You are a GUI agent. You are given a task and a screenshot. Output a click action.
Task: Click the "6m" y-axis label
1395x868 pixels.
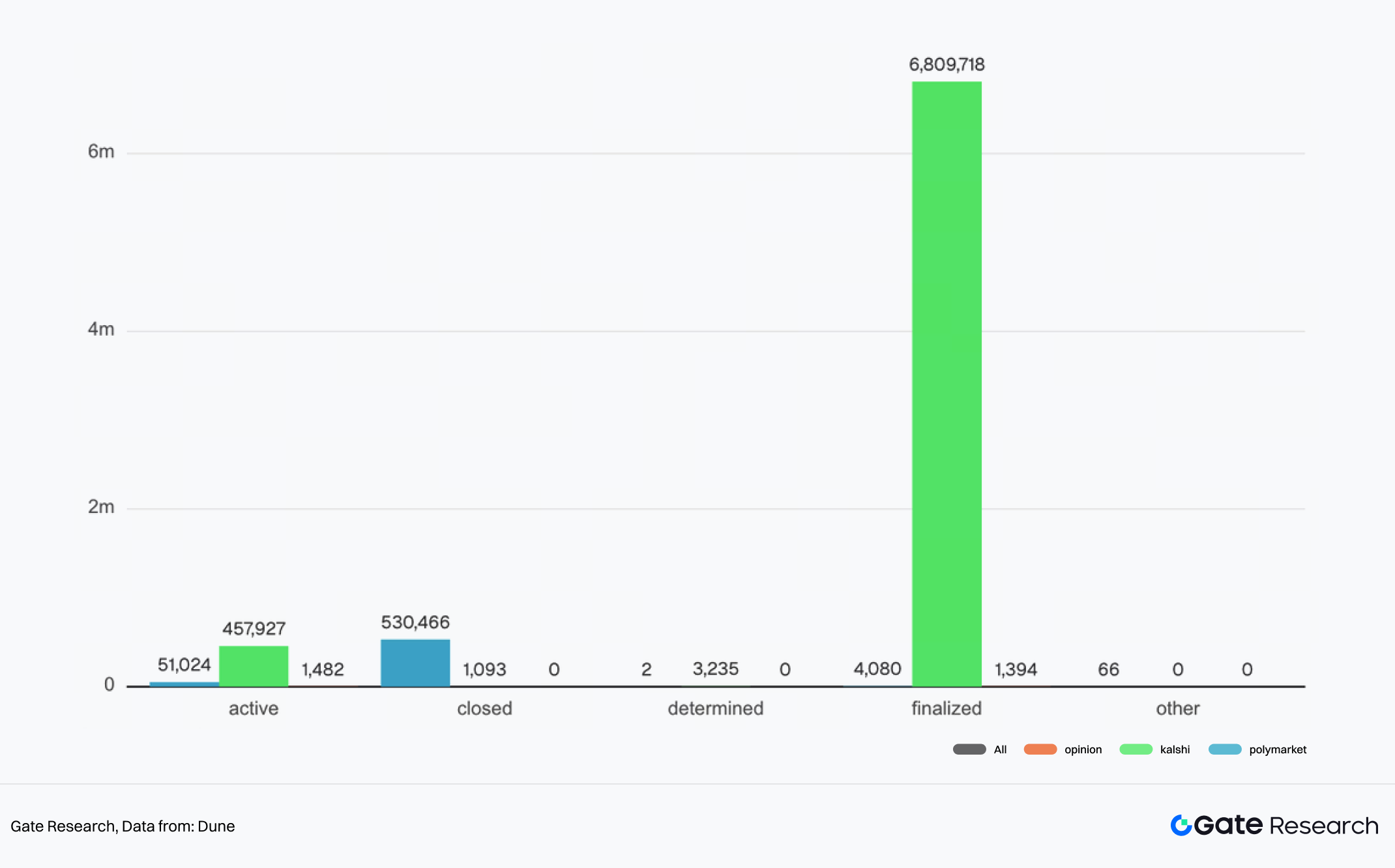tap(101, 152)
